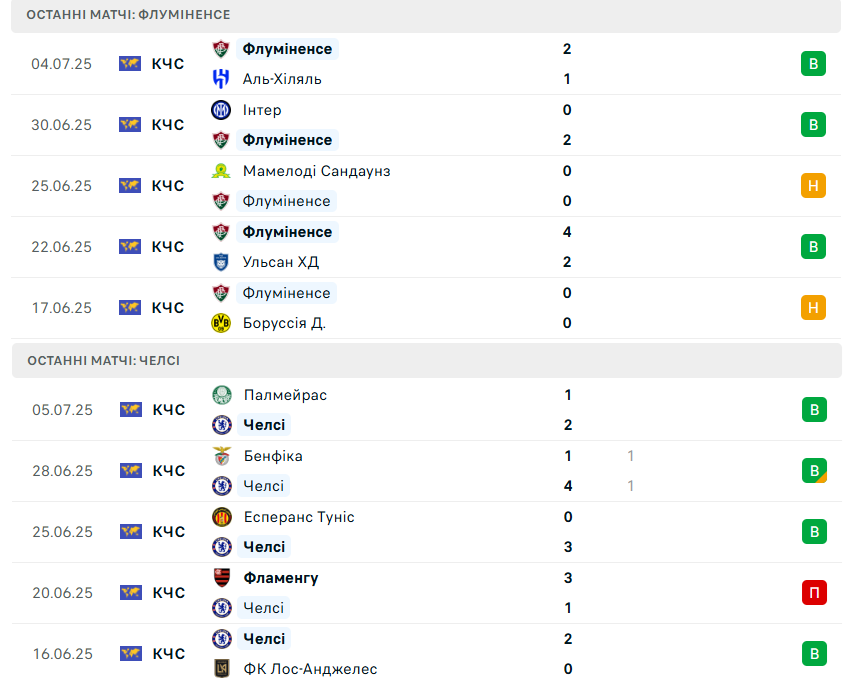Click the Ulsan HD club badge

click(221, 262)
